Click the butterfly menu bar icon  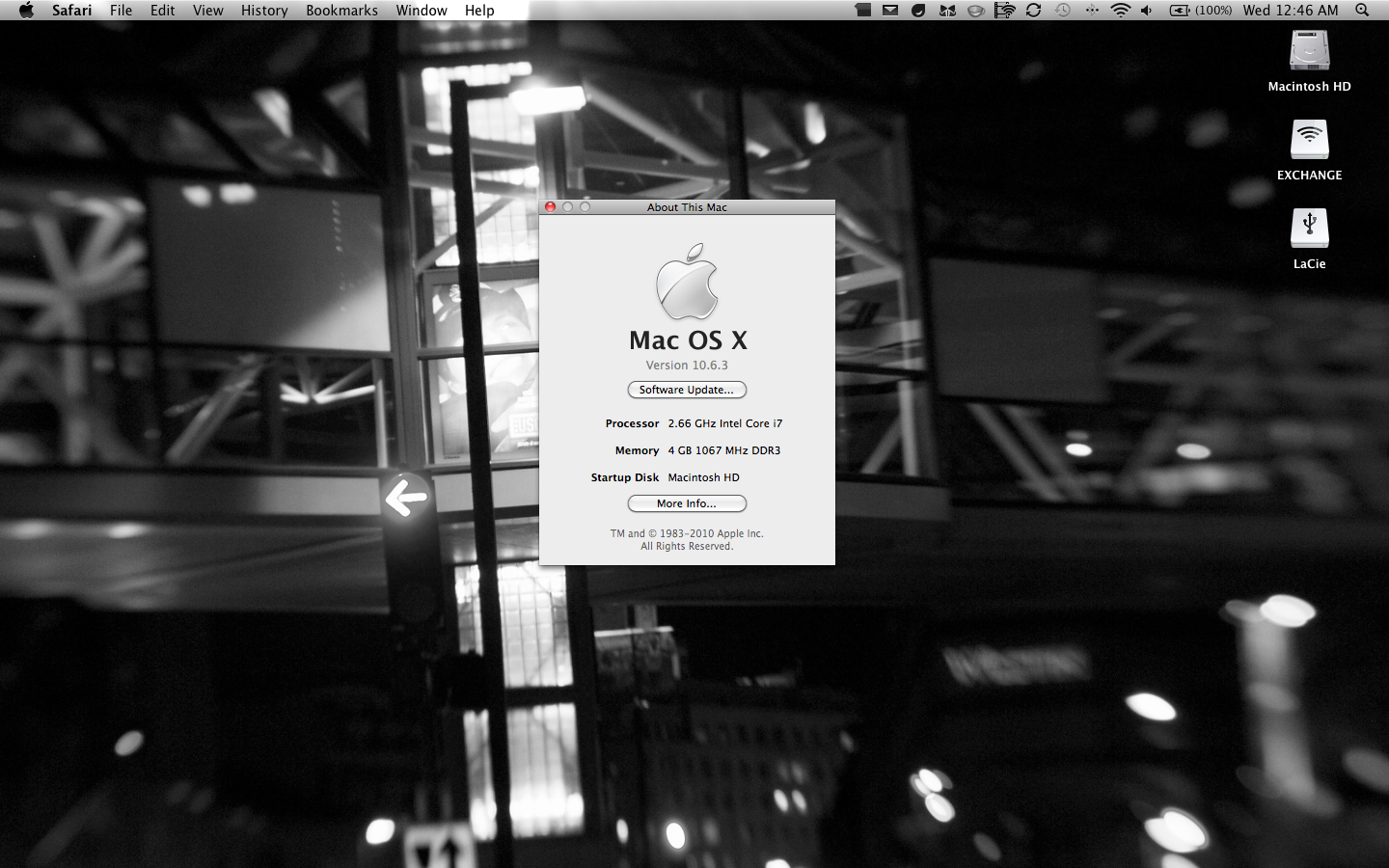pos(947,10)
